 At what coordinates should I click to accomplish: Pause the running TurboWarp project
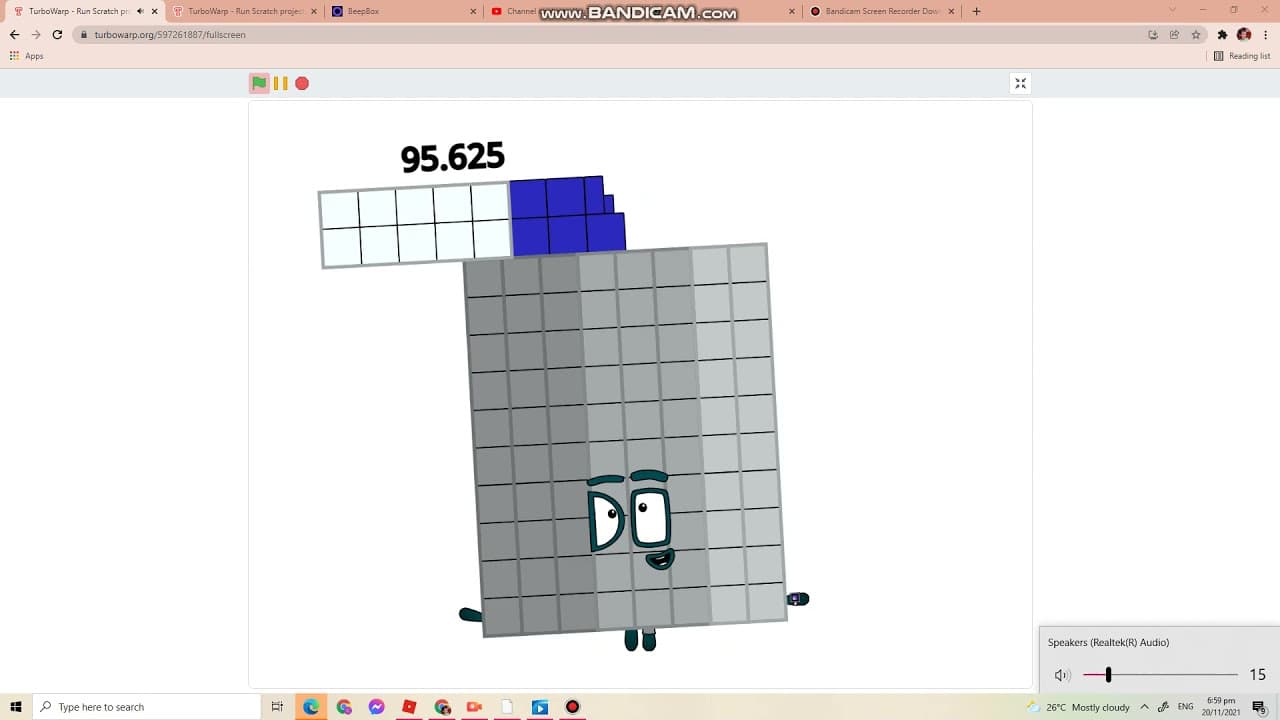(x=281, y=83)
